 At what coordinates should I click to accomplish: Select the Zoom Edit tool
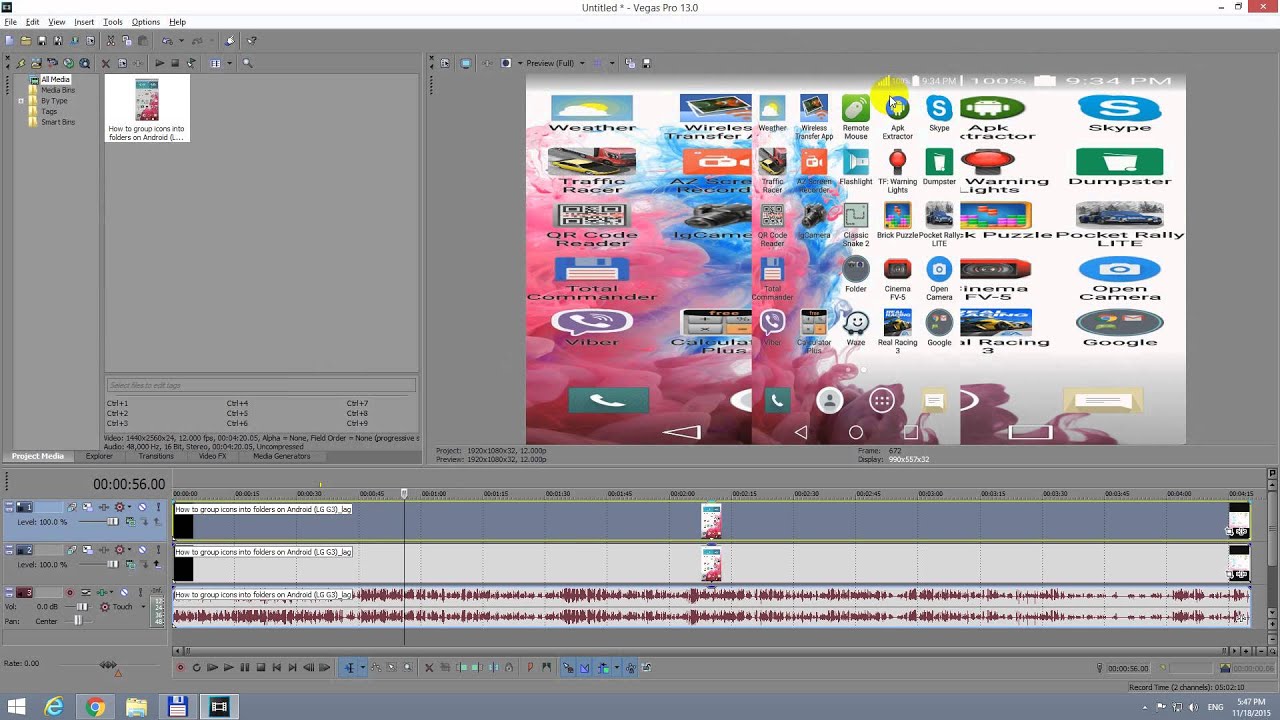tap(407, 667)
